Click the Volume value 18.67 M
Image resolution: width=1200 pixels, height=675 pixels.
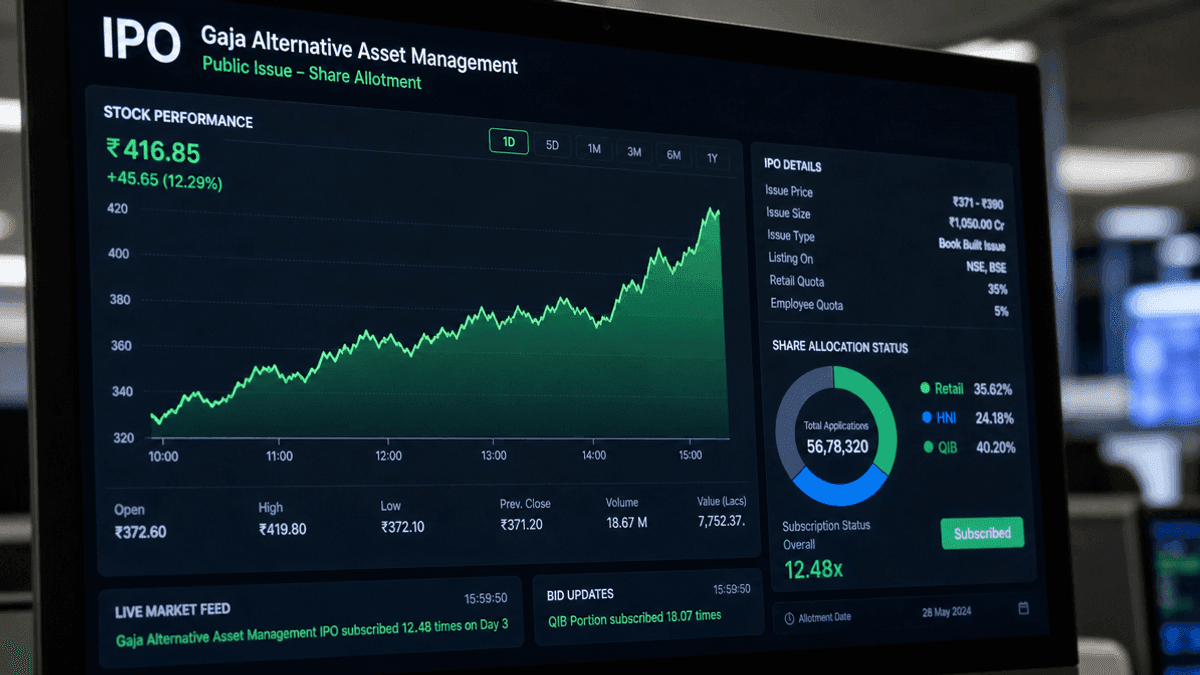tap(627, 522)
